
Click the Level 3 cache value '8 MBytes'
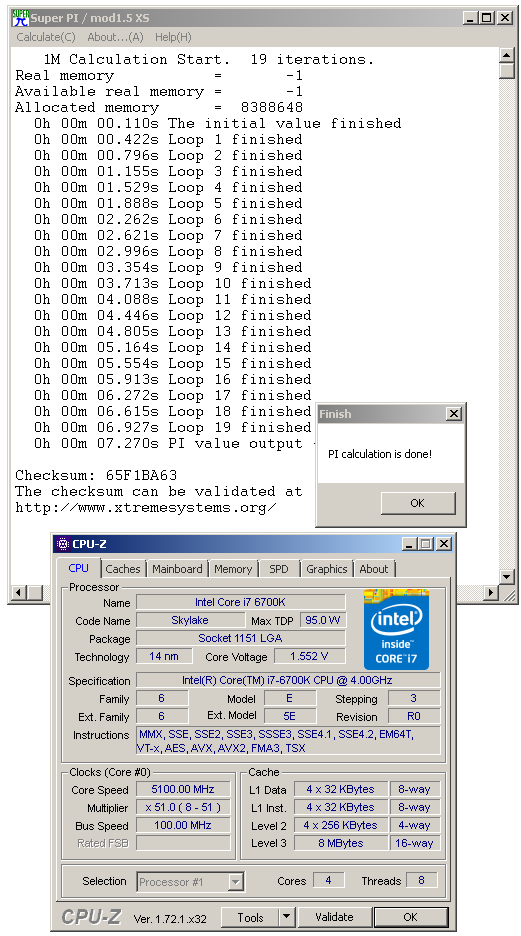(x=341, y=843)
